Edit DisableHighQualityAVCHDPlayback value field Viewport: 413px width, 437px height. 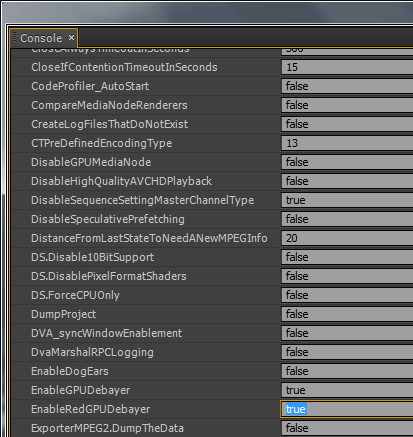[347, 181]
